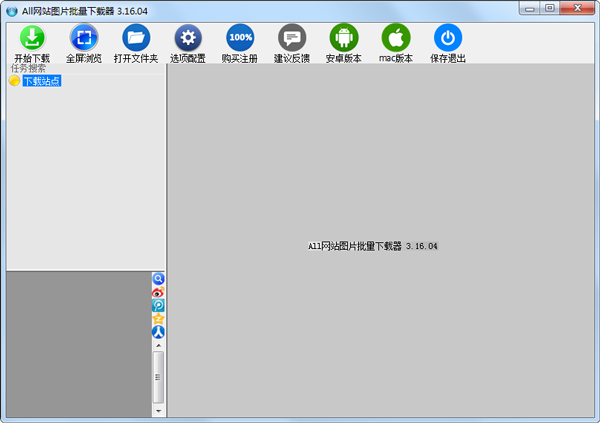
Task: Click the red Weibo eye icon
Action: [158, 292]
